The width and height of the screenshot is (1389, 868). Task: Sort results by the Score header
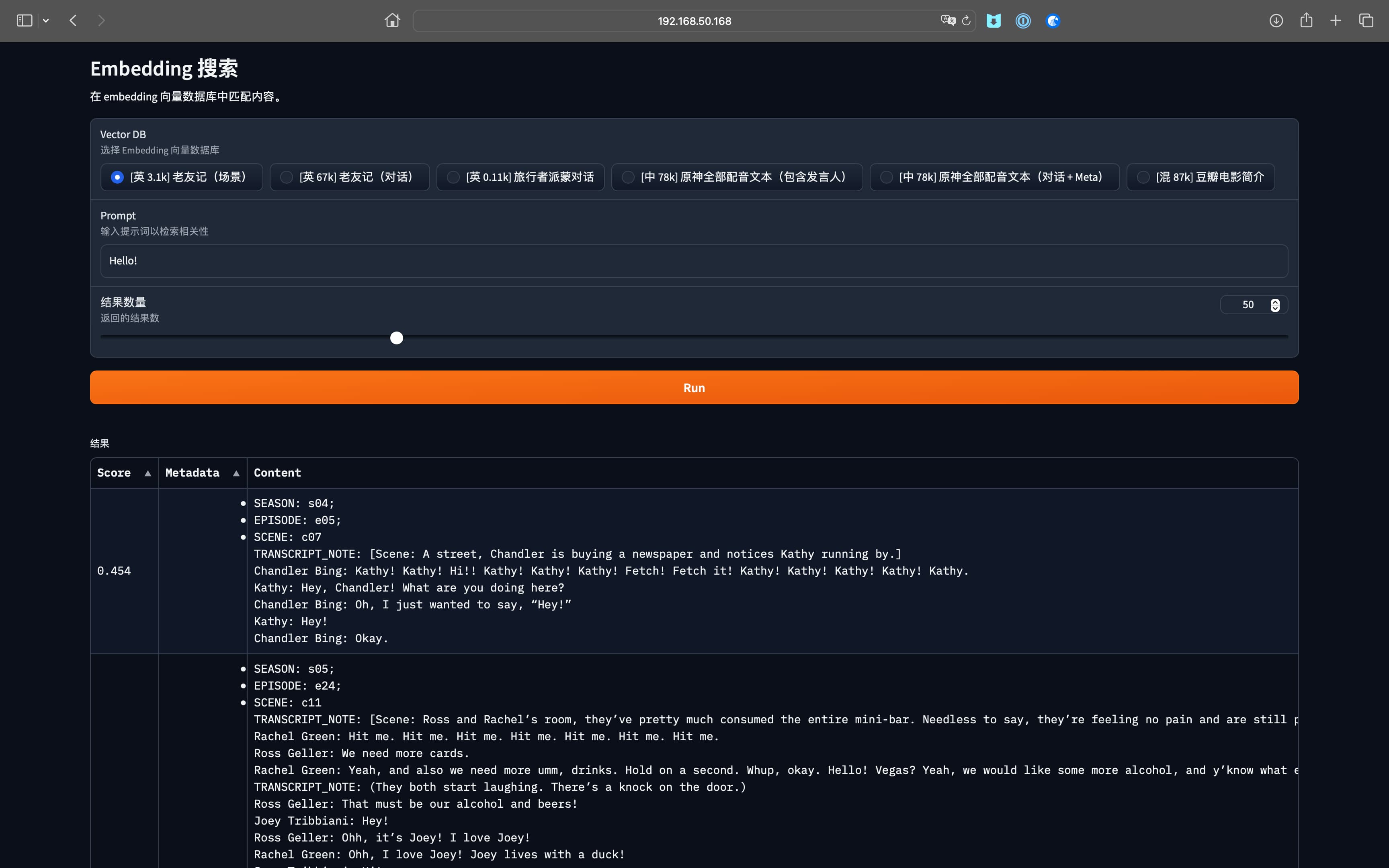[114, 473]
